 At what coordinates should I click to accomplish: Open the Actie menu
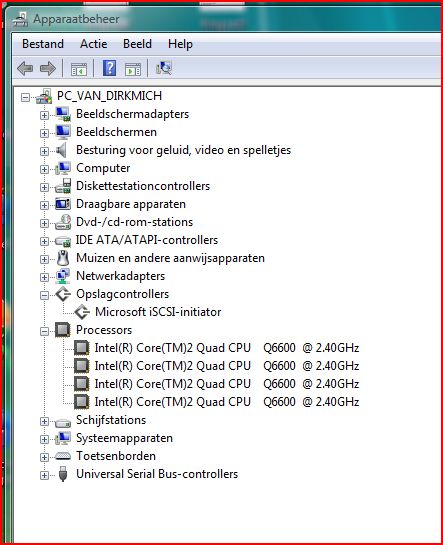[x=93, y=44]
